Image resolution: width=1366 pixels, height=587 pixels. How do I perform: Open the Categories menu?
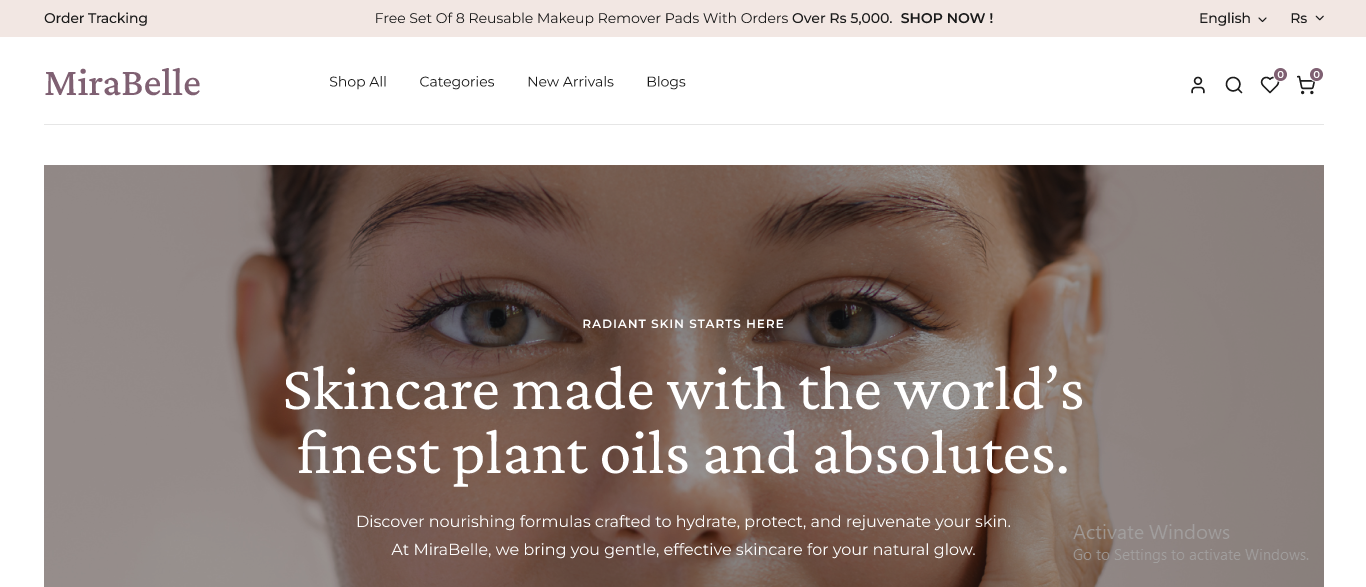point(457,82)
